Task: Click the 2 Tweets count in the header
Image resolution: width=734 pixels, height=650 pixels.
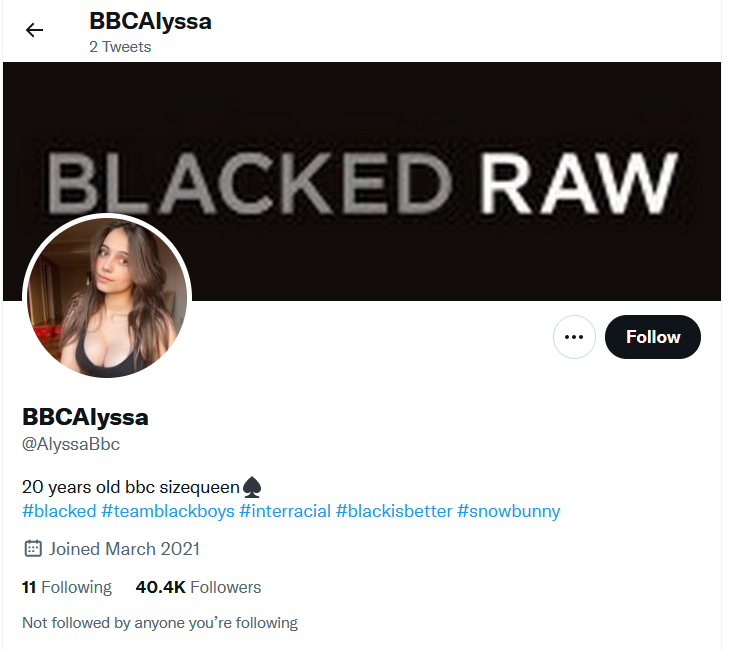Action: pyautogui.click(x=120, y=47)
